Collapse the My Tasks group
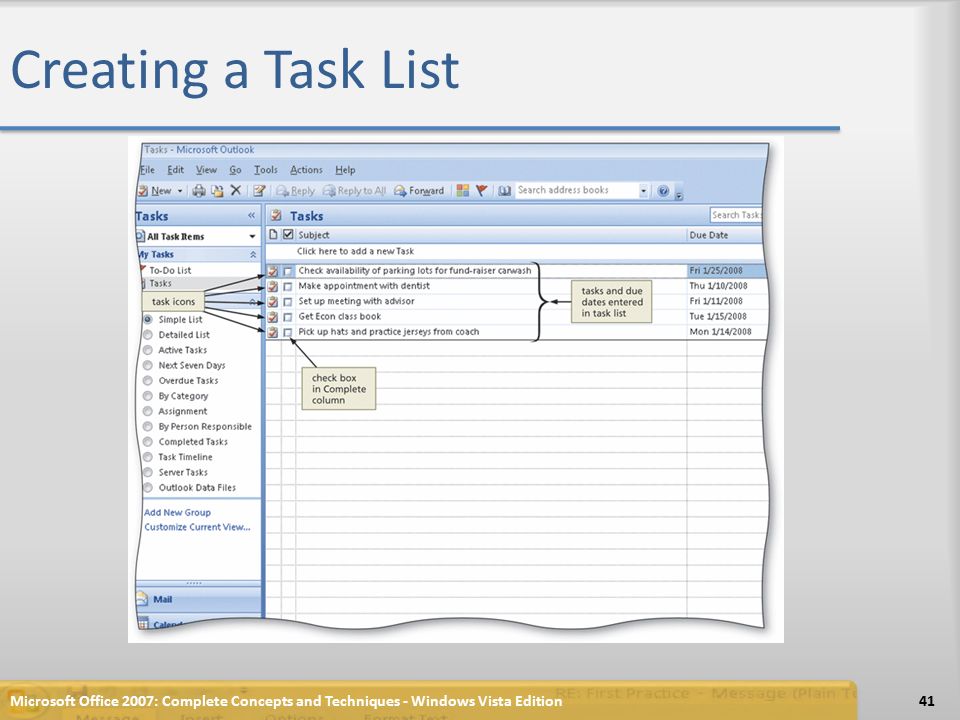 253,254
